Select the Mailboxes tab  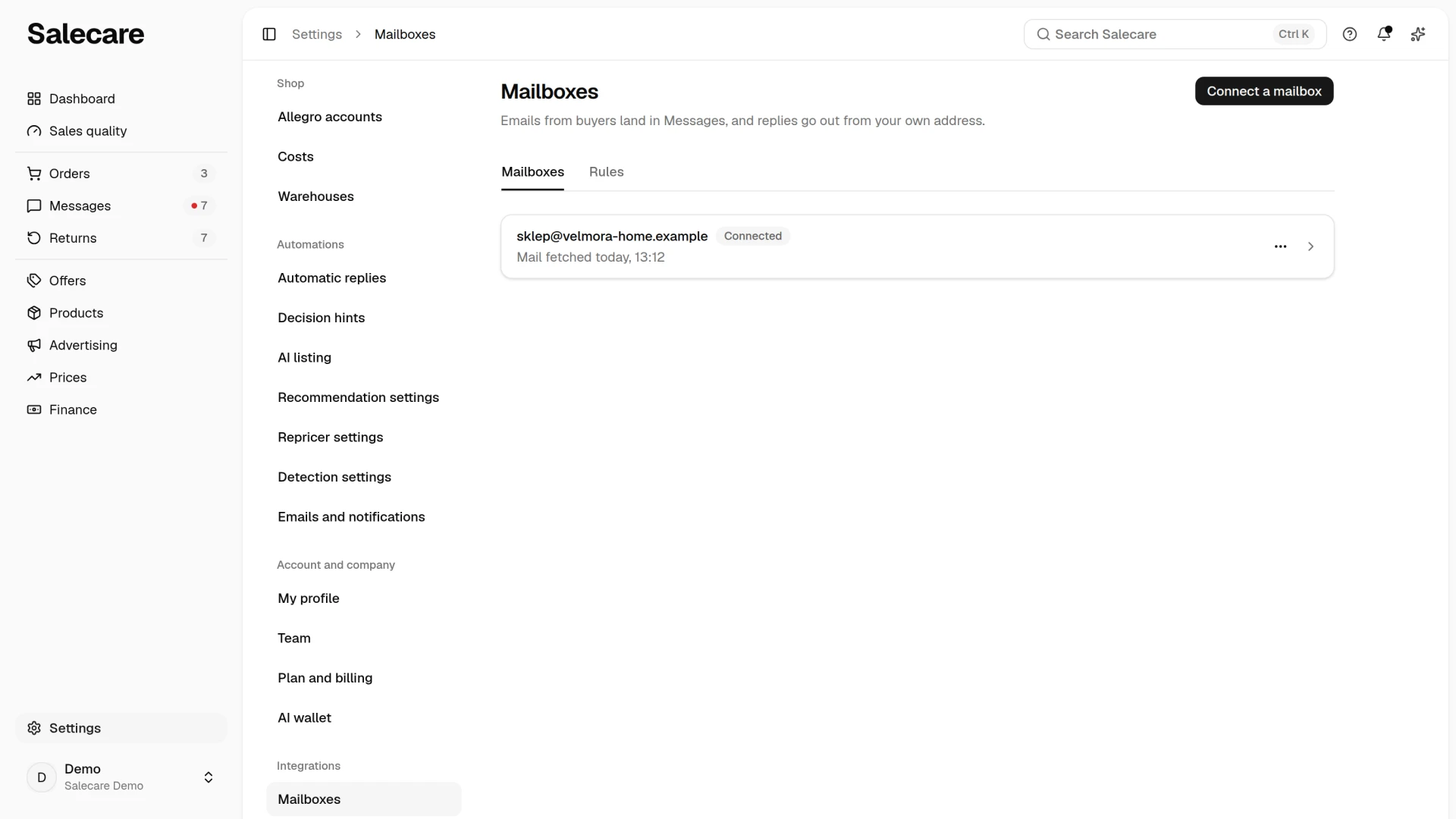point(532,172)
